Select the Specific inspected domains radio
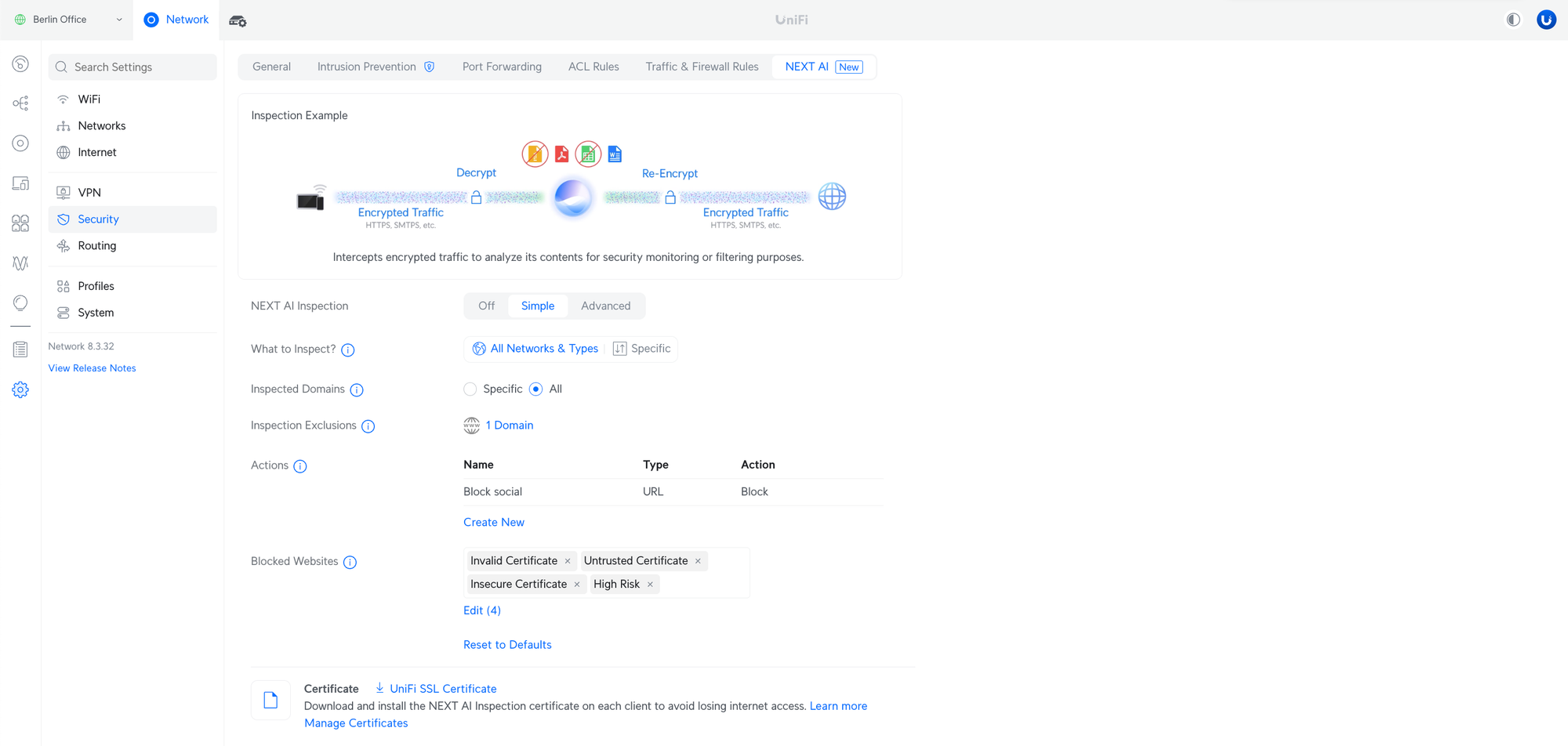 (470, 389)
